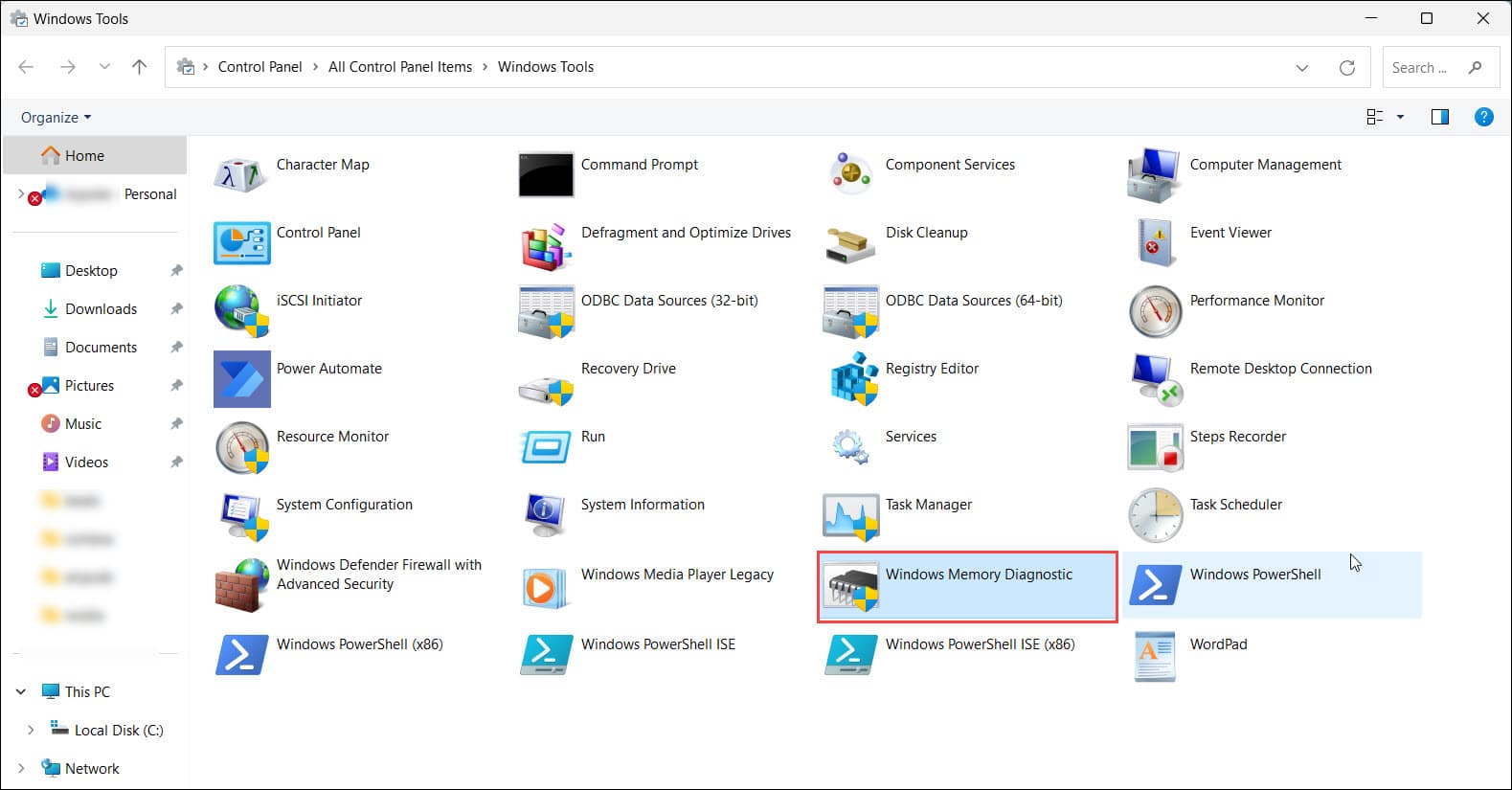This screenshot has width=1512, height=790.
Task: Select the Task Scheduler clock icon
Action: [1155, 515]
